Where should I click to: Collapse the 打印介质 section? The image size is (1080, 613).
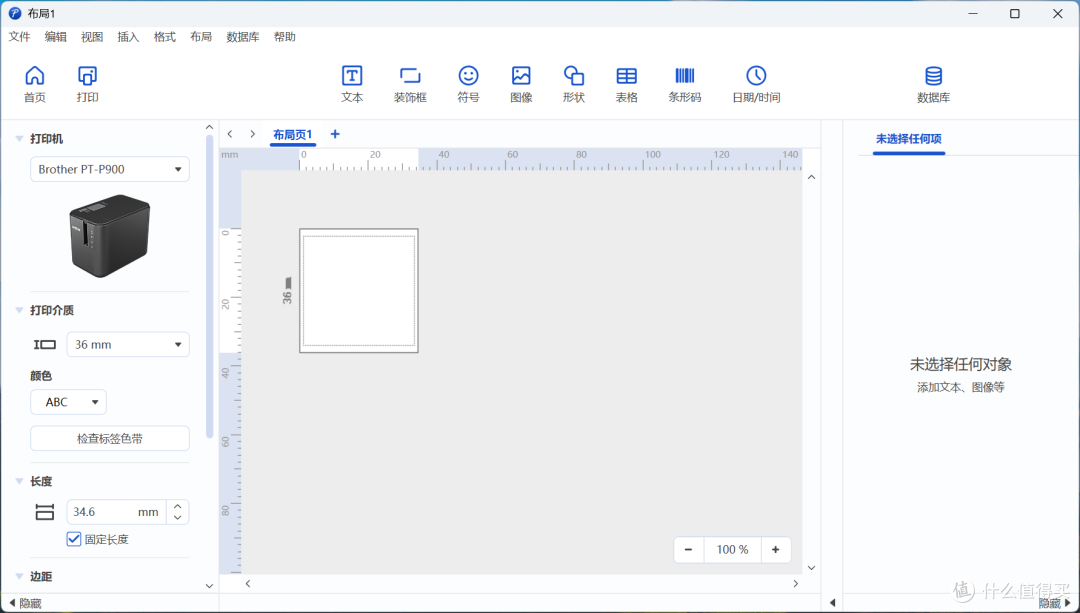(19, 311)
